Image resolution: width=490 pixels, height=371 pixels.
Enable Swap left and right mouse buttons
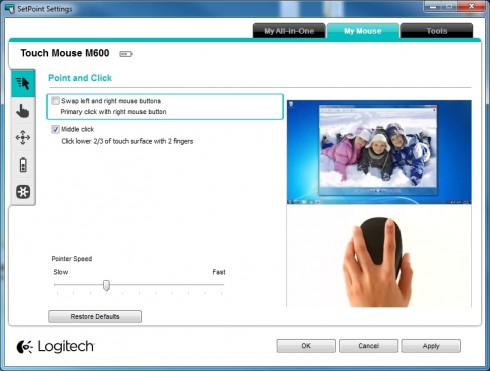(55, 101)
